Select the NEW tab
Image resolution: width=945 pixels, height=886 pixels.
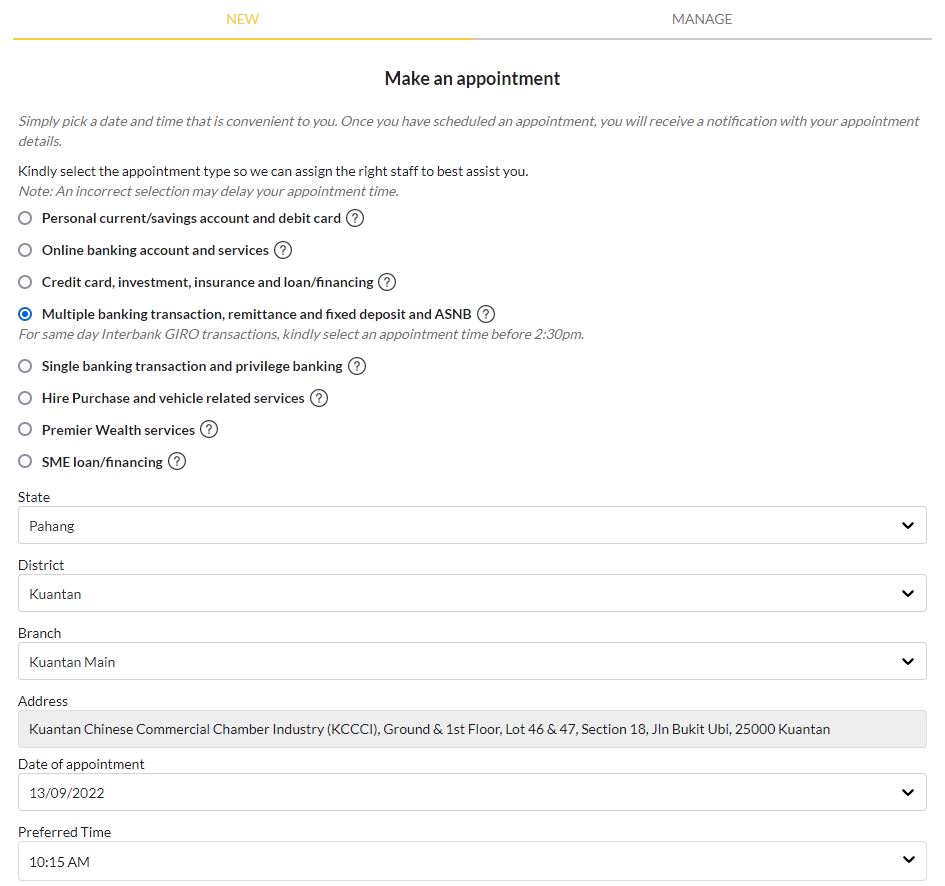(242, 19)
